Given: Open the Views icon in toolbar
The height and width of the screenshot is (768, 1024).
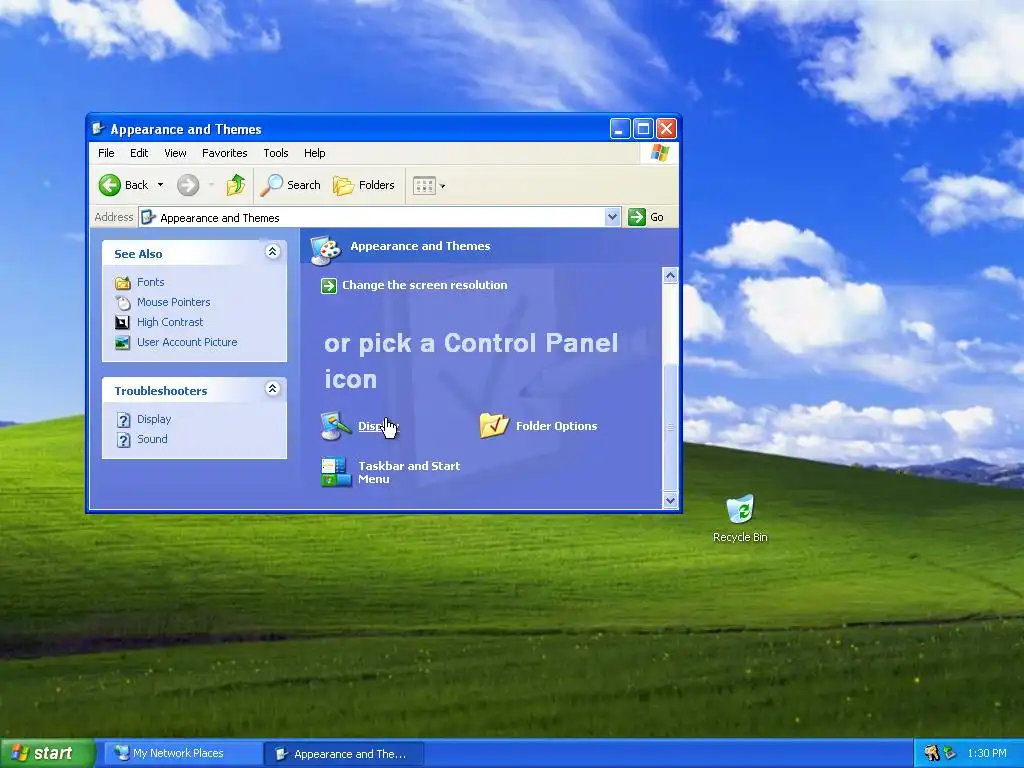Looking at the screenshot, I should pos(424,185).
